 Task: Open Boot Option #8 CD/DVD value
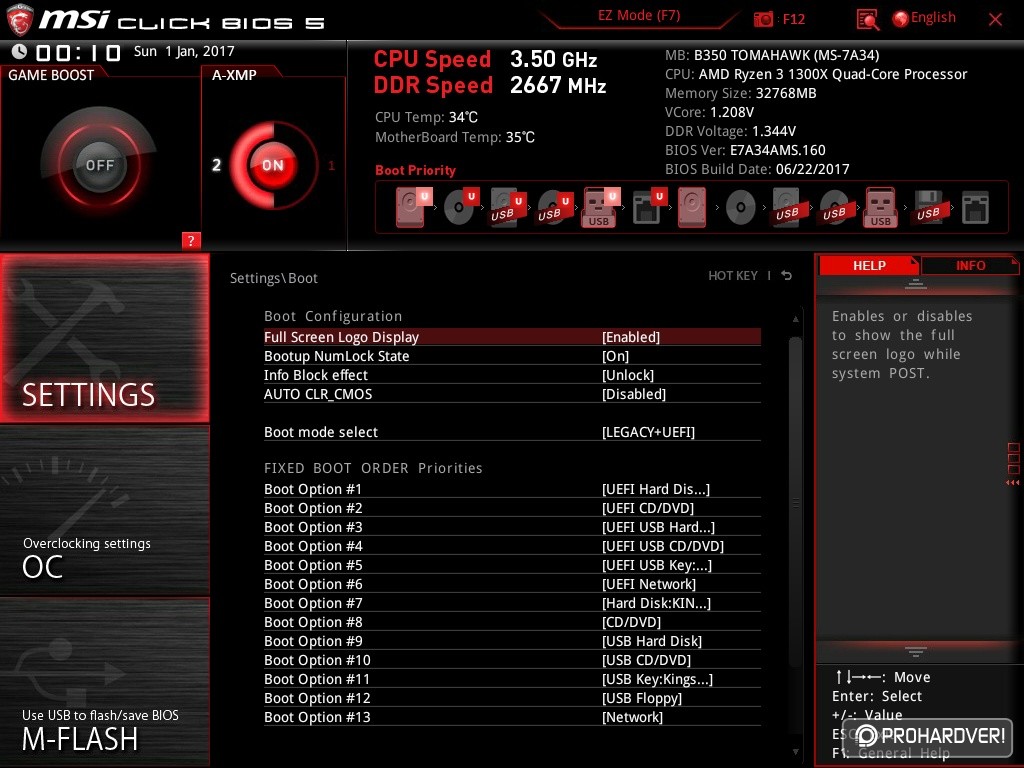[x=632, y=622]
